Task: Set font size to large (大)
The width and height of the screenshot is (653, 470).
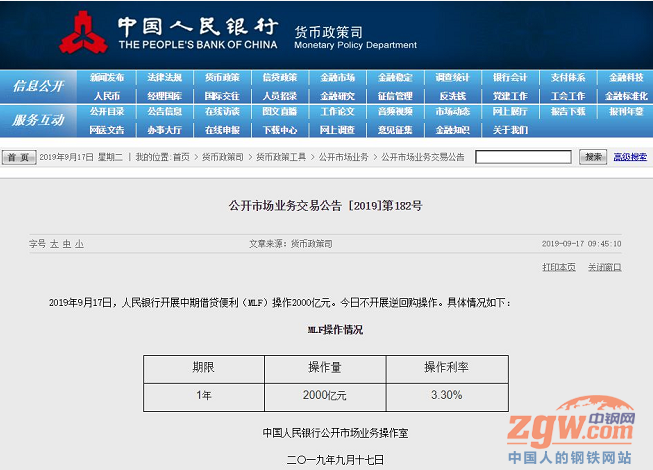Action: coord(54,243)
